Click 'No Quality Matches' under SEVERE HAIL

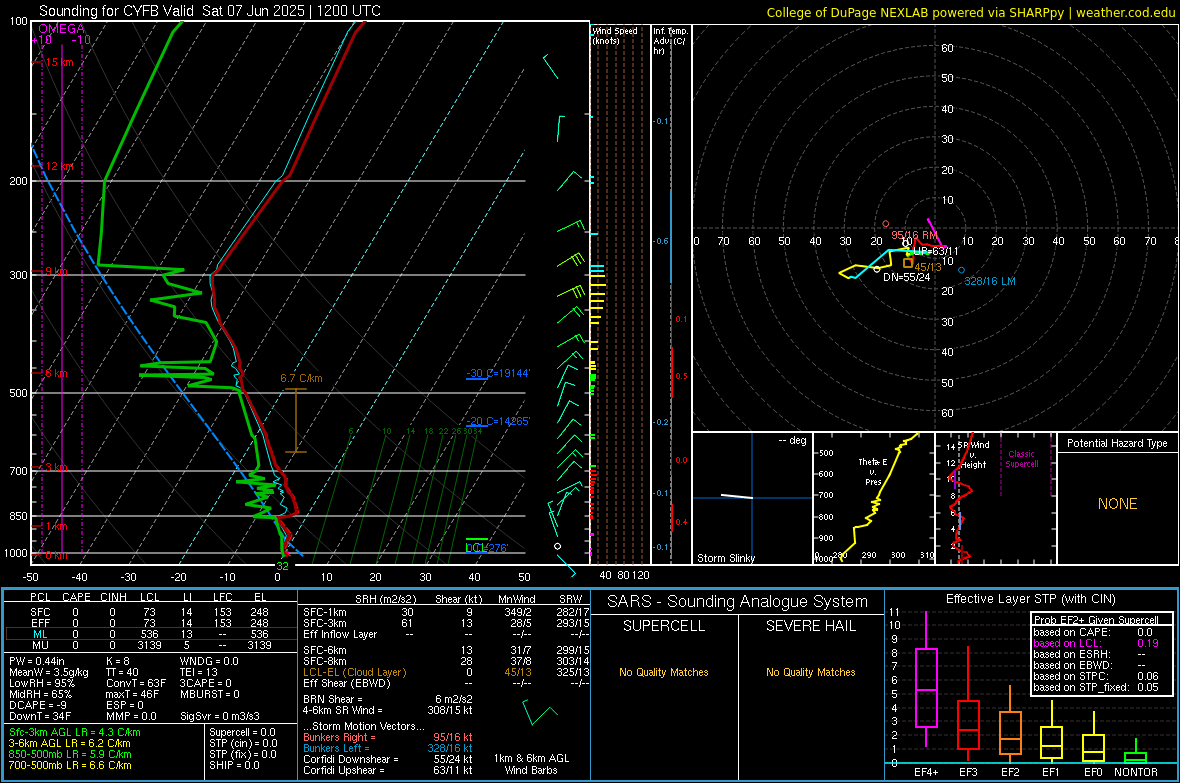point(810,672)
